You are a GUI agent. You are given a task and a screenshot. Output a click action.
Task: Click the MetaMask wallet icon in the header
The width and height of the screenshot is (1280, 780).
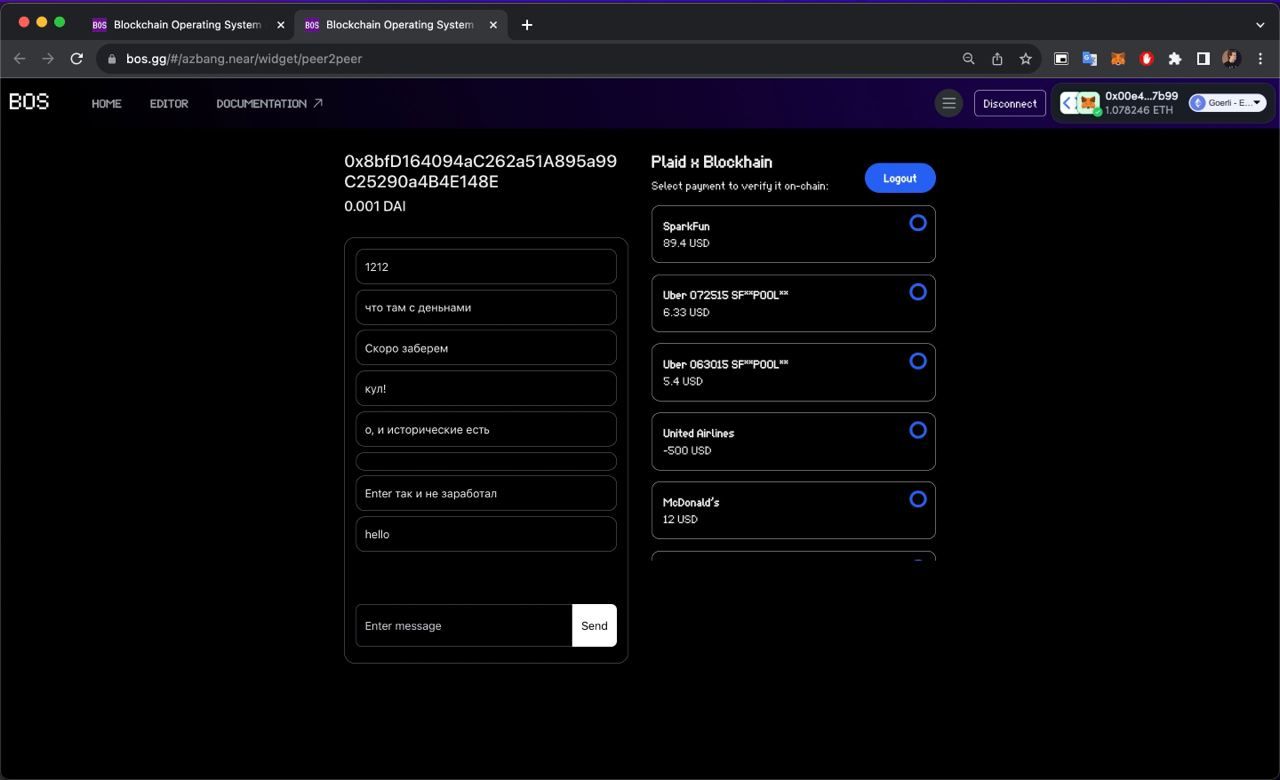(x=1088, y=103)
